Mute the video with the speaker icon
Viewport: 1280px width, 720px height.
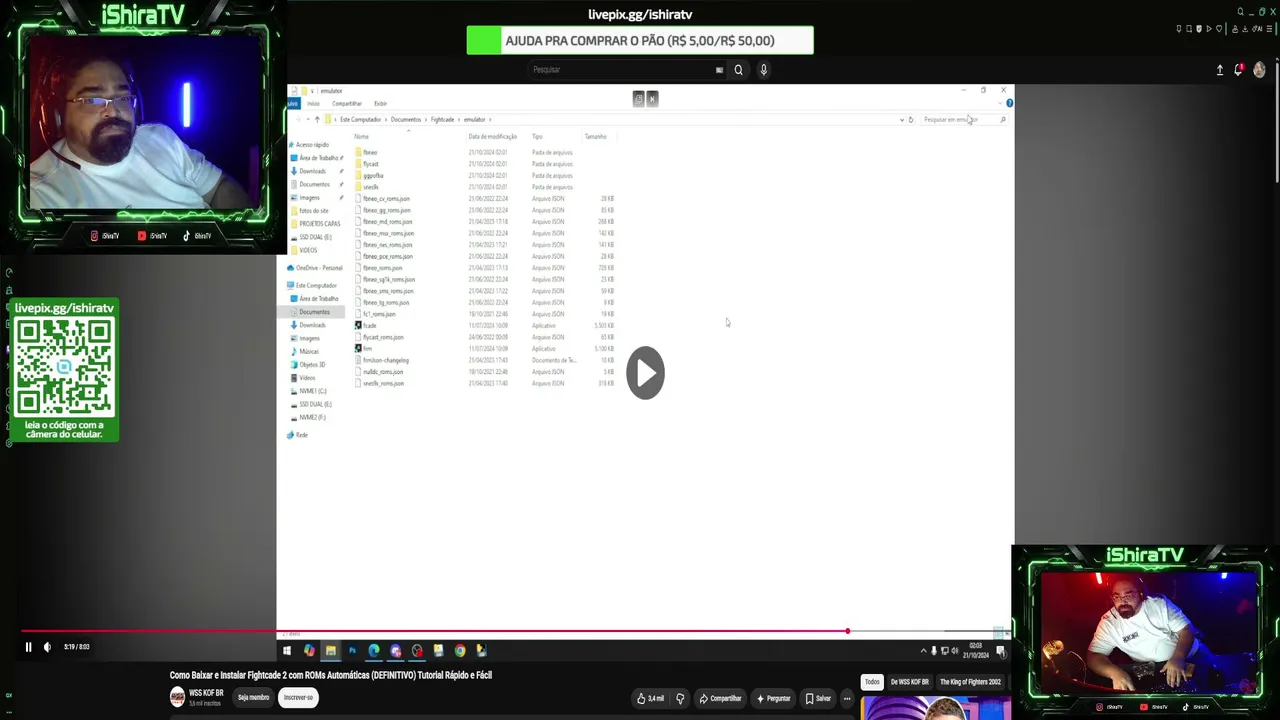click(47, 647)
